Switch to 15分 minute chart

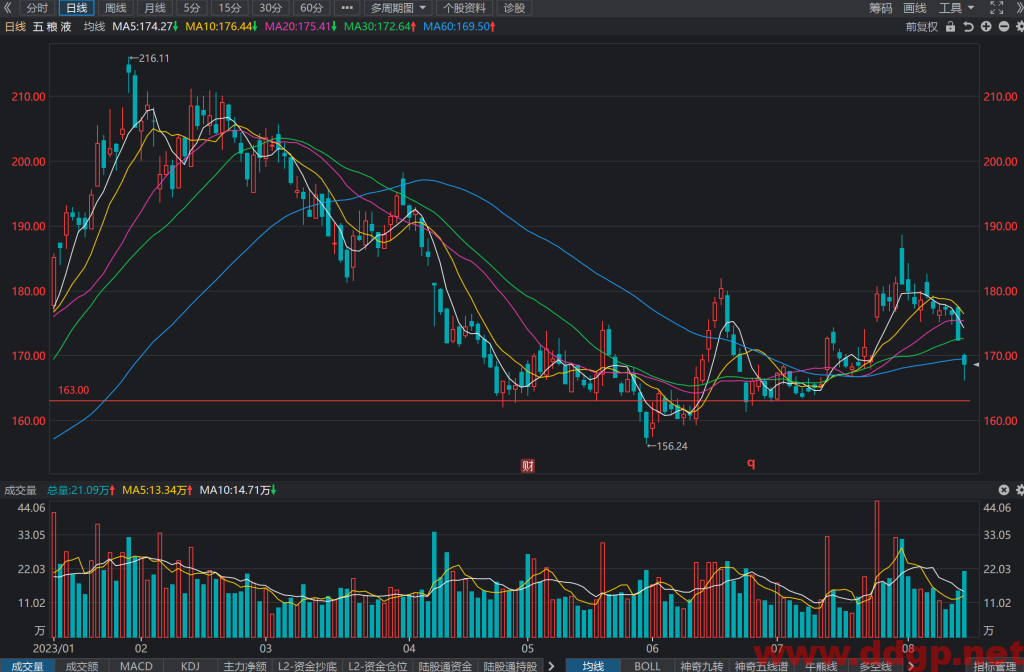tap(229, 8)
